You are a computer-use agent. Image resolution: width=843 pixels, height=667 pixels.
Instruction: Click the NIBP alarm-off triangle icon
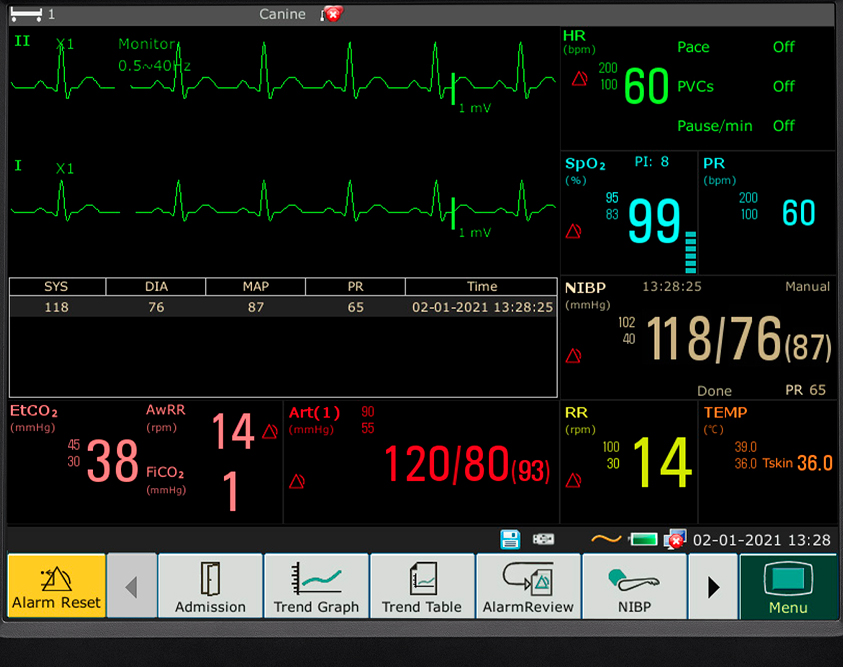pos(573,356)
